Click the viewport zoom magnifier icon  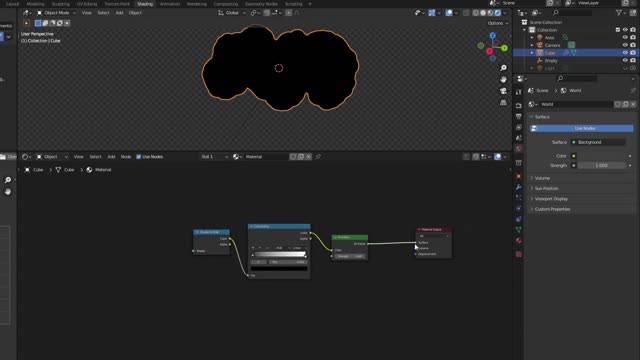point(503,68)
